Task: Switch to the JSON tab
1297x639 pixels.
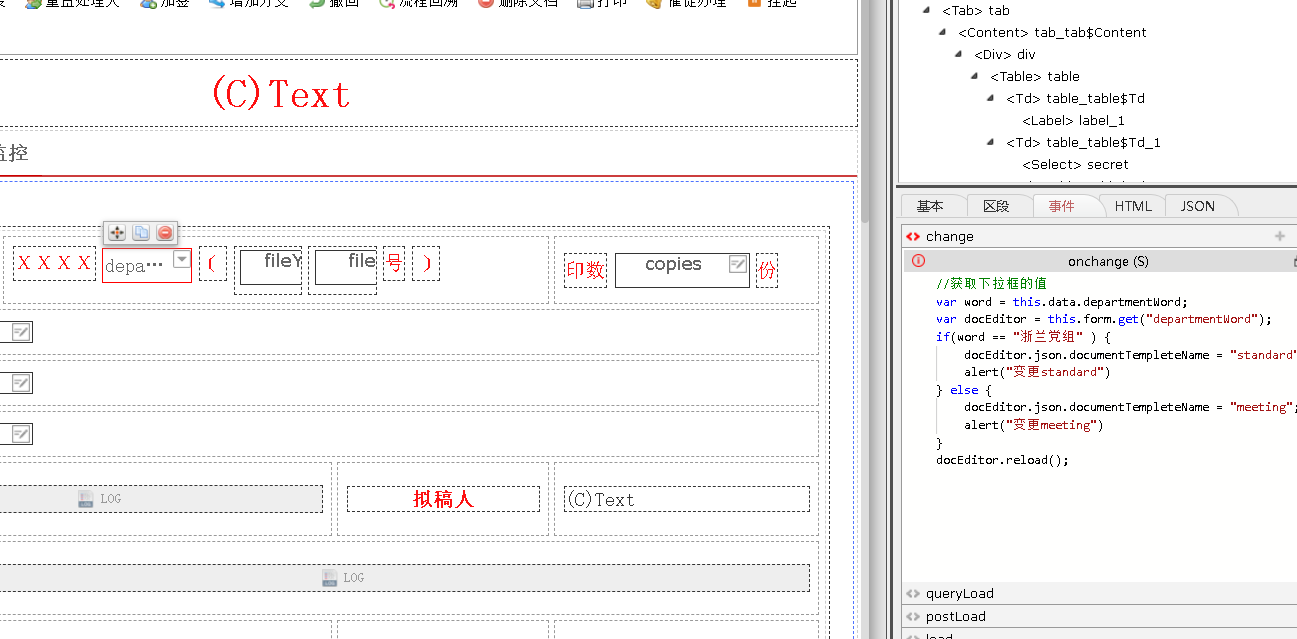Action: pos(1197,206)
